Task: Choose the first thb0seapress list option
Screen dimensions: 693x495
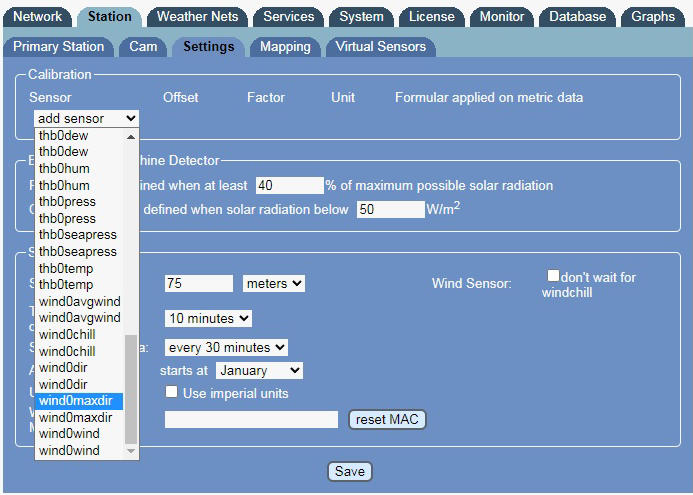Action: pyautogui.click(x=79, y=235)
